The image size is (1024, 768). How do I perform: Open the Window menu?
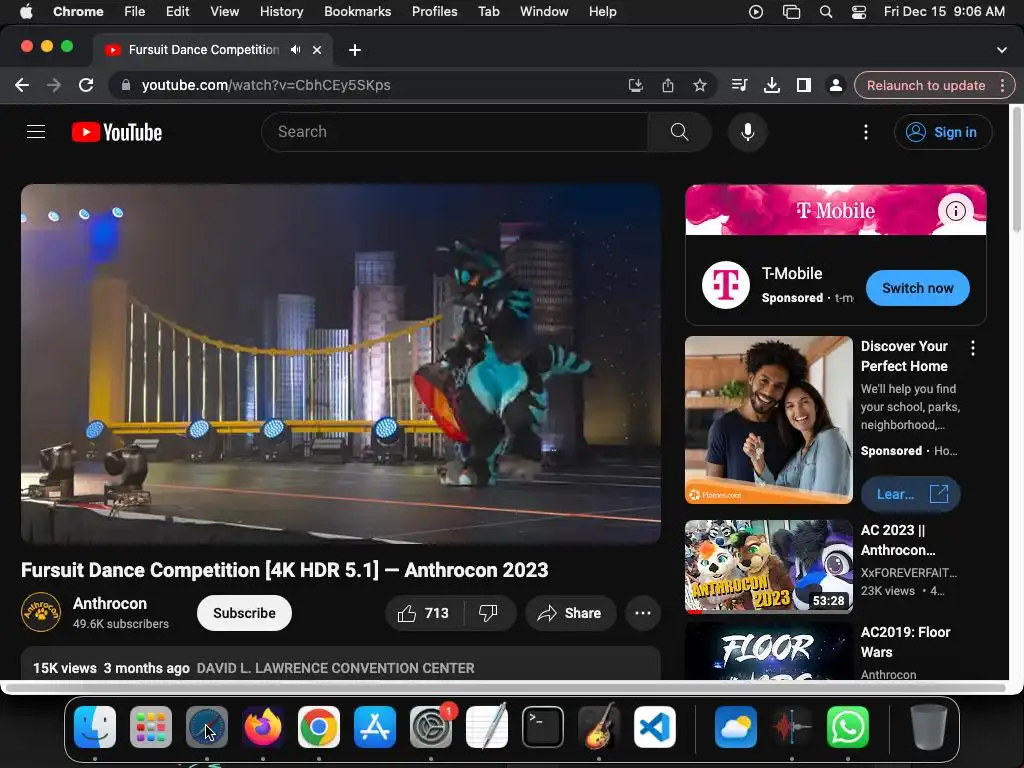[544, 12]
